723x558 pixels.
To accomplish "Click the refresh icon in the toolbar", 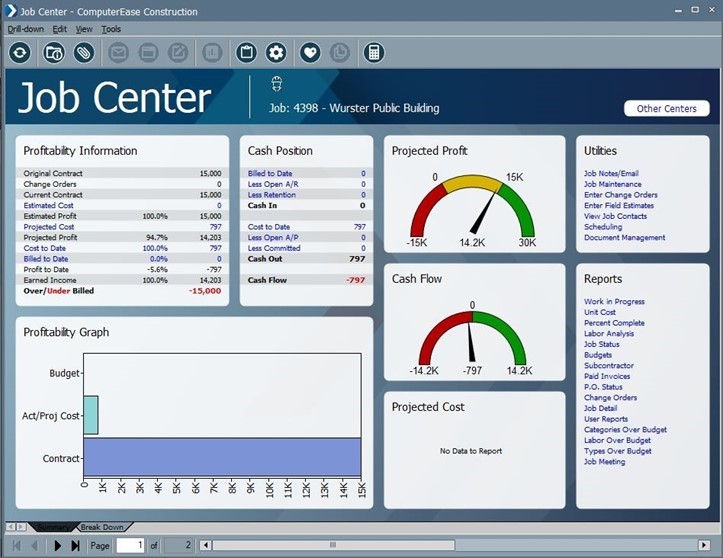I will pos(20,52).
